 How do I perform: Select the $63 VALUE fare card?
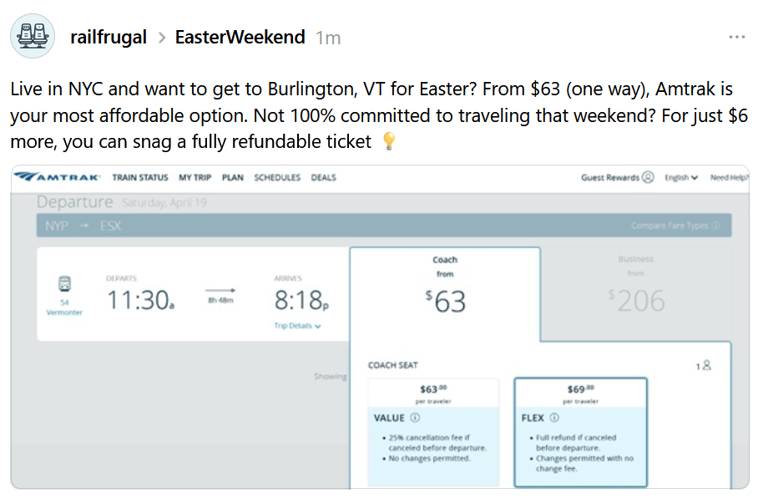coord(433,432)
